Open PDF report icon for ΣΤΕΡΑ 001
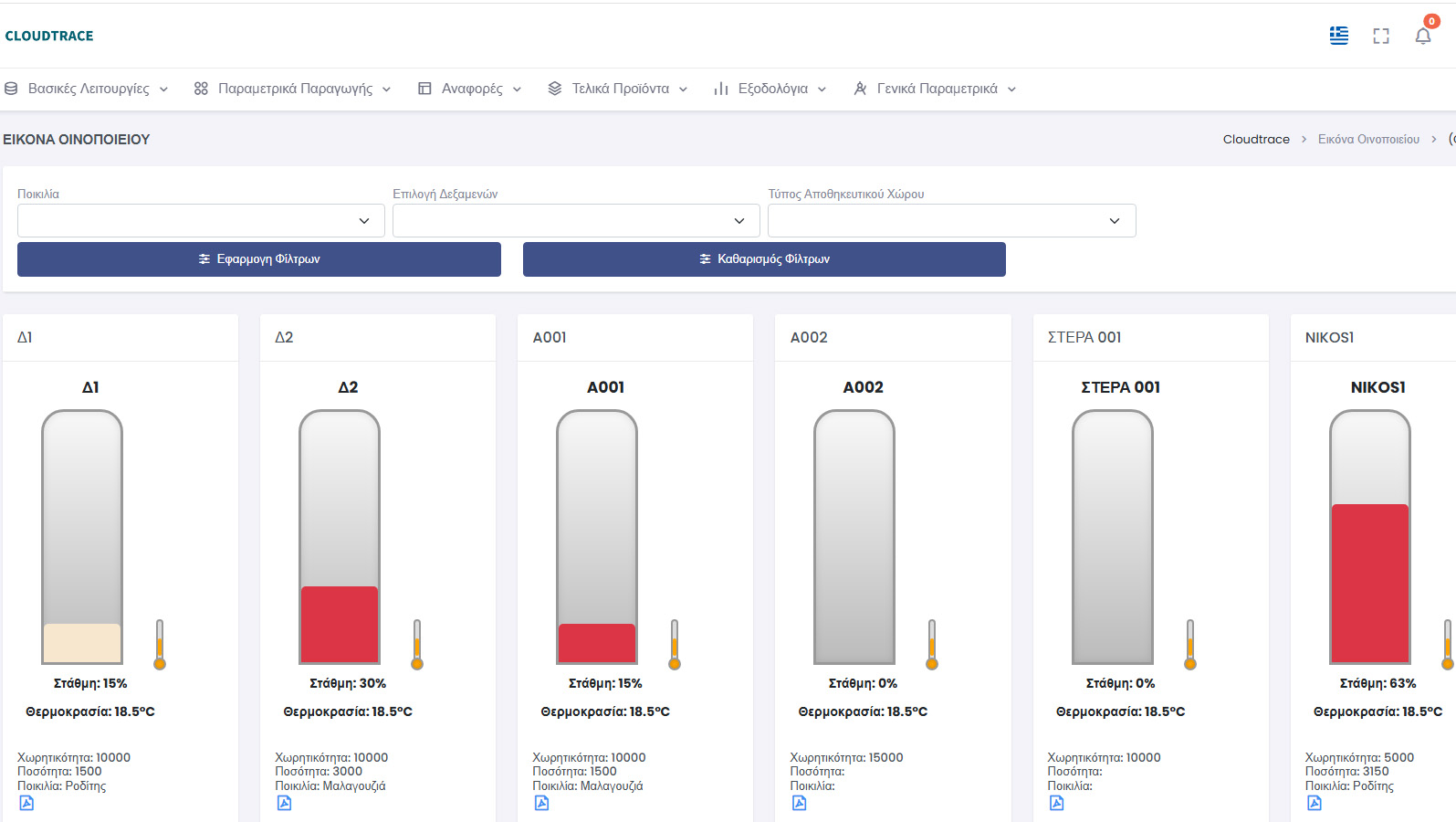 click(x=1056, y=803)
